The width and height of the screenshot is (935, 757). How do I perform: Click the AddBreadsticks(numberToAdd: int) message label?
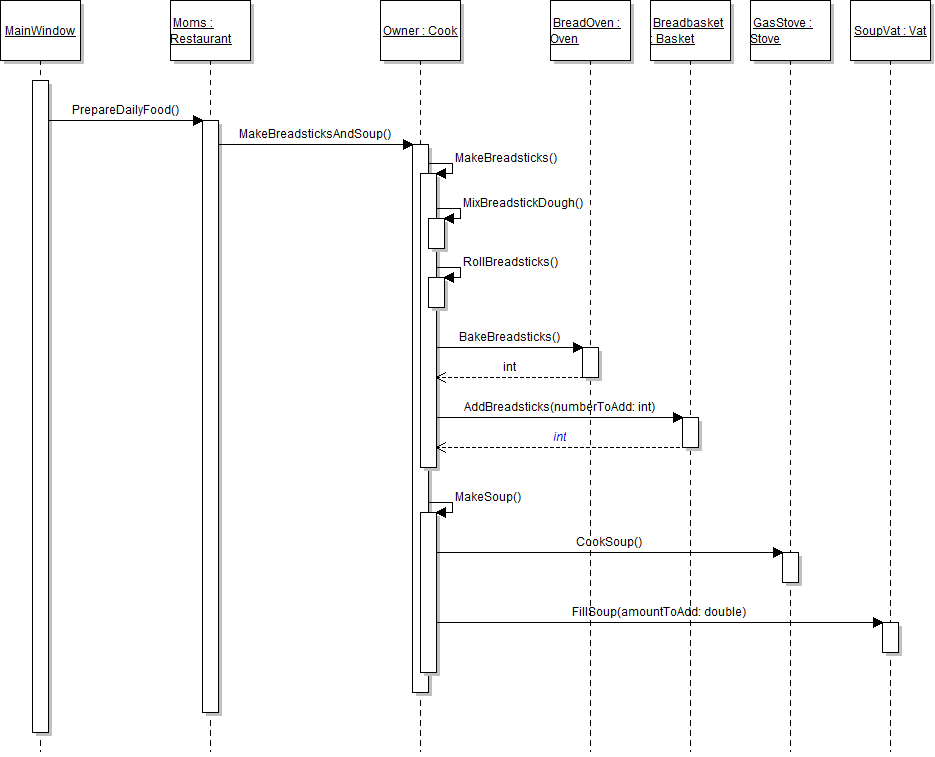559,407
